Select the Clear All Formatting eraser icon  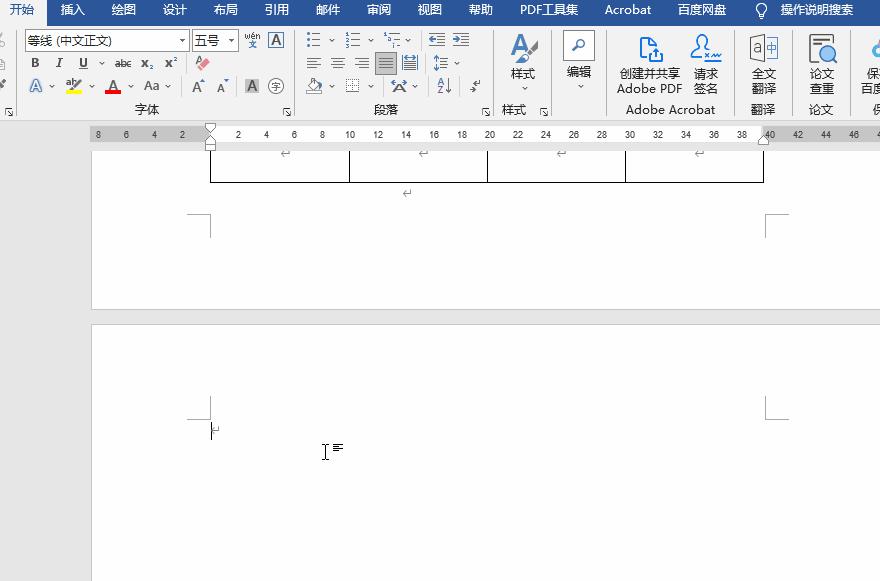[201, 64]
